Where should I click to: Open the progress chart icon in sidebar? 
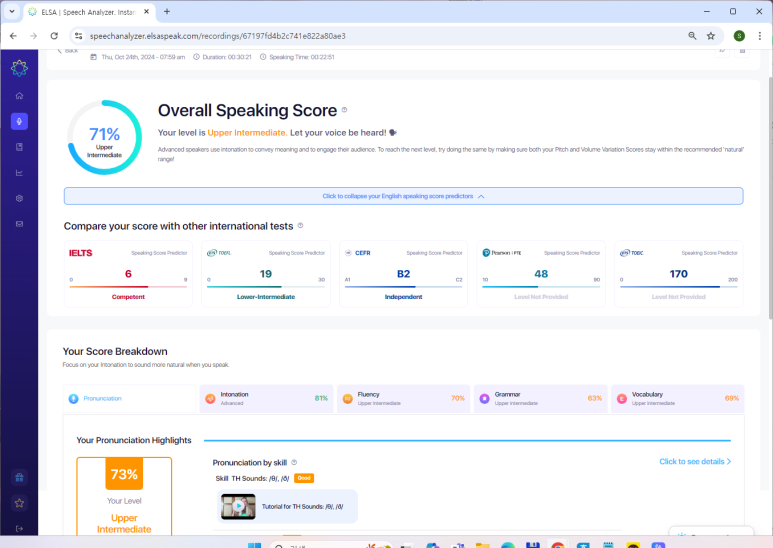click(19, 172)
